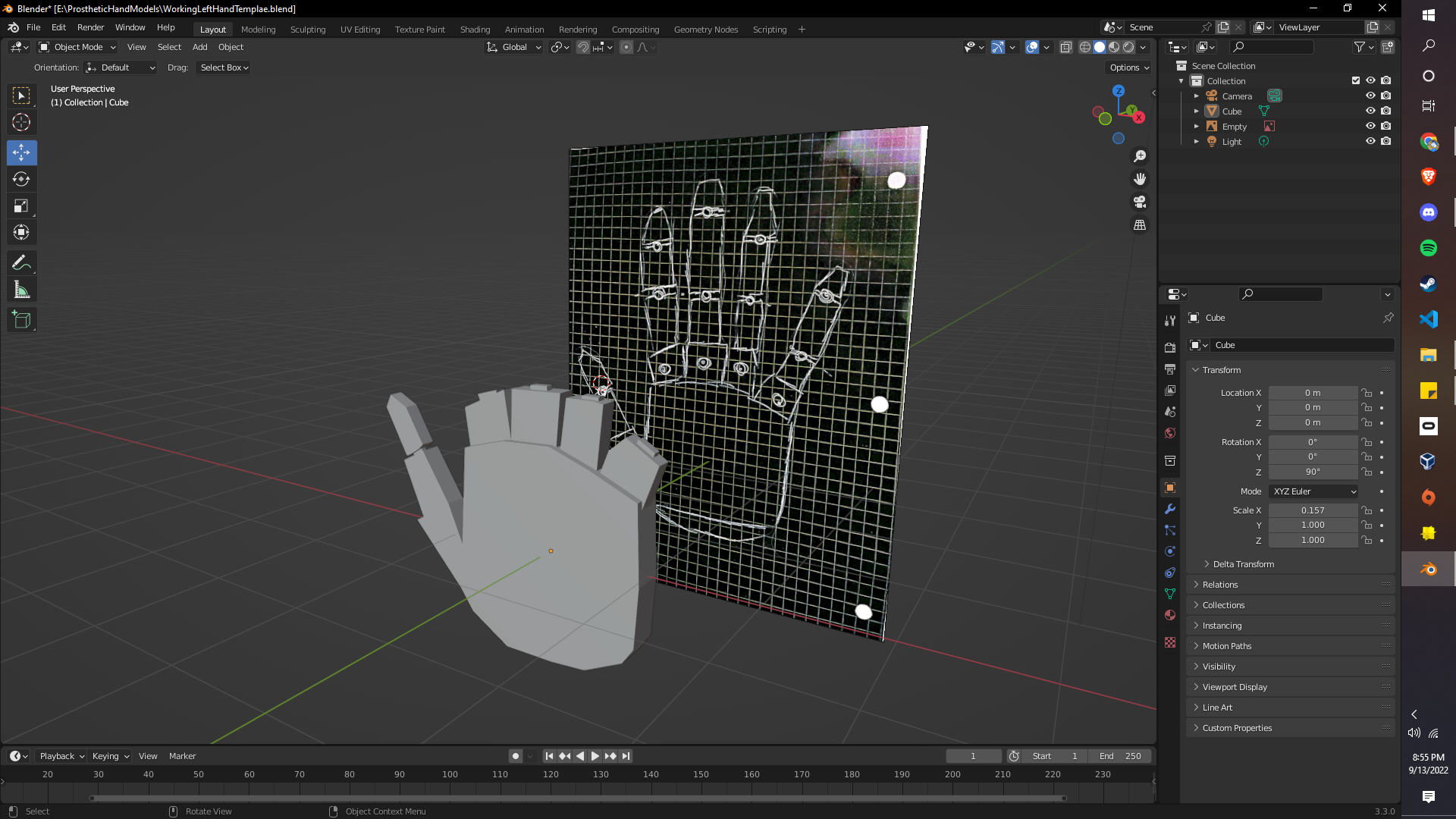Lock the Location X channel

click(x=1367, y=393)
